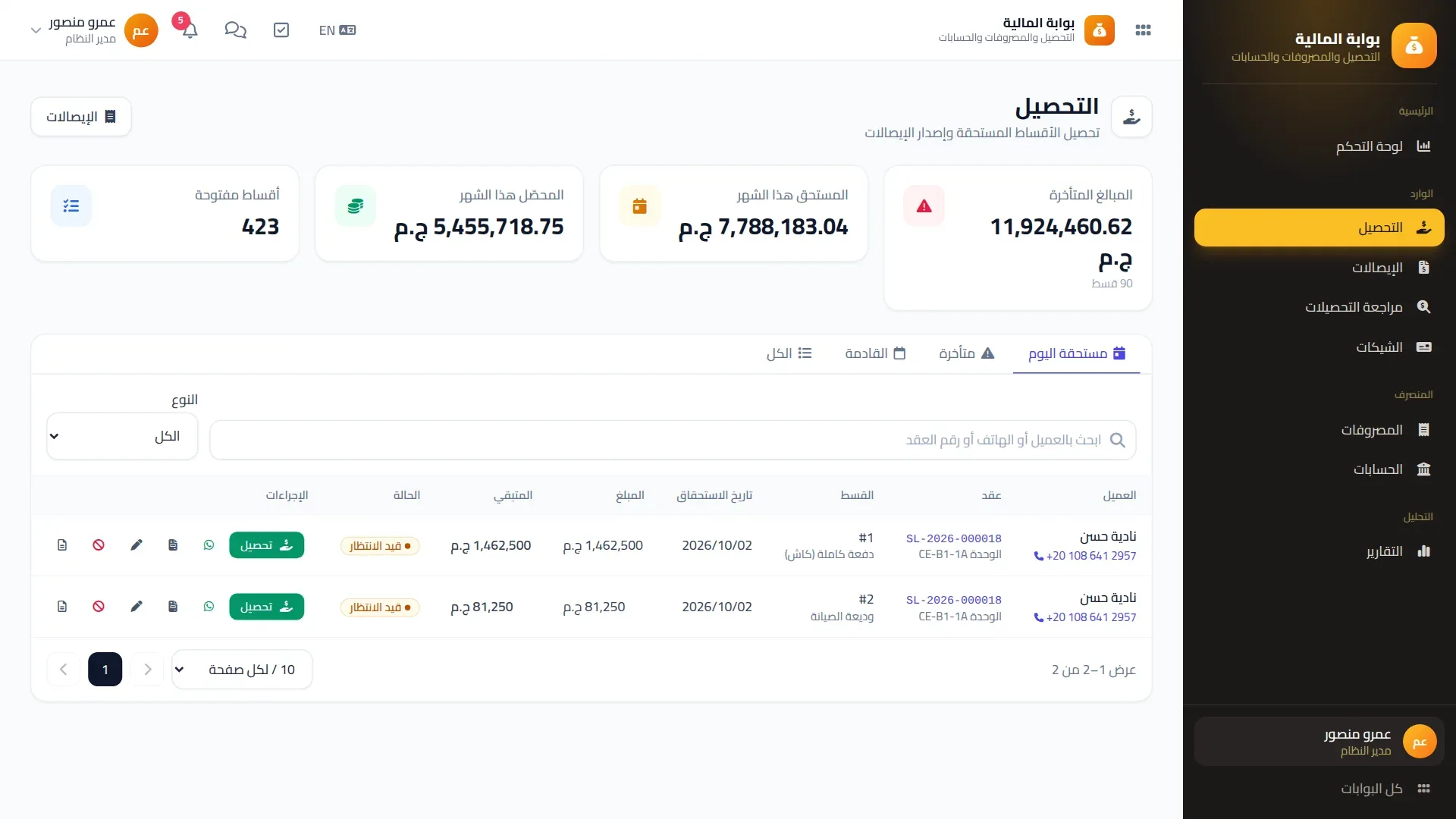This screenshot has width=1456, height=819.
Task: Open مراجعة التحصيلات in sidebar
Action: click(1319, 307)
